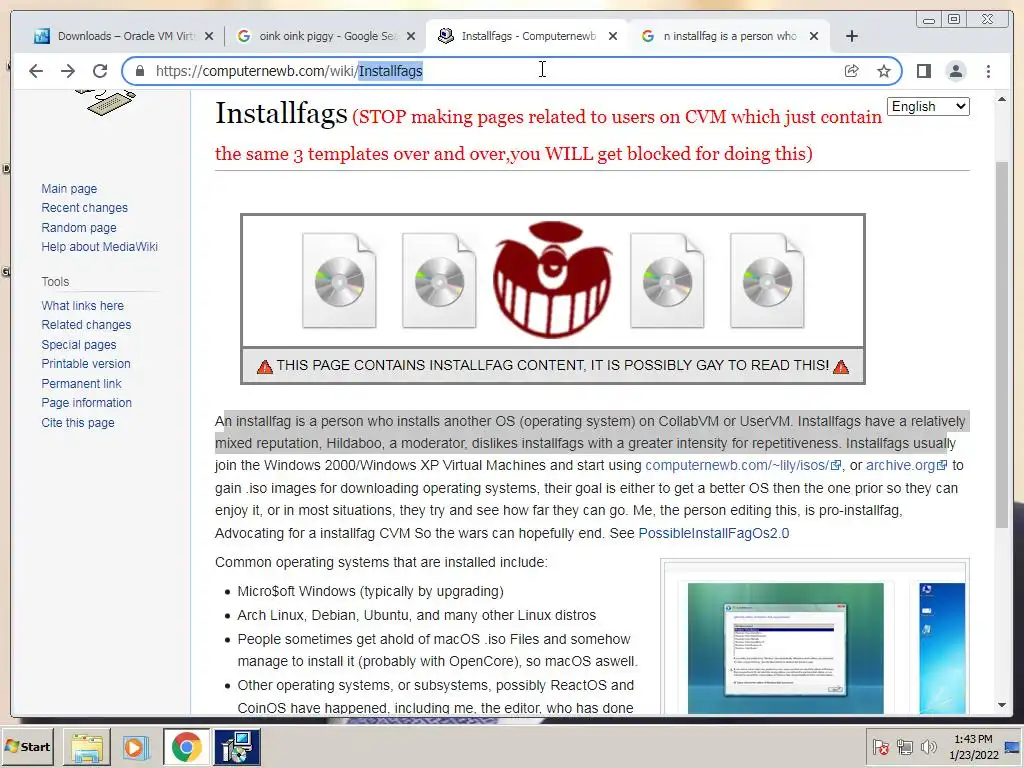Screen dimensions: 1024x768
Task: Click the taskbar clock showing 1:43 PM
Action: pos(974,747)
